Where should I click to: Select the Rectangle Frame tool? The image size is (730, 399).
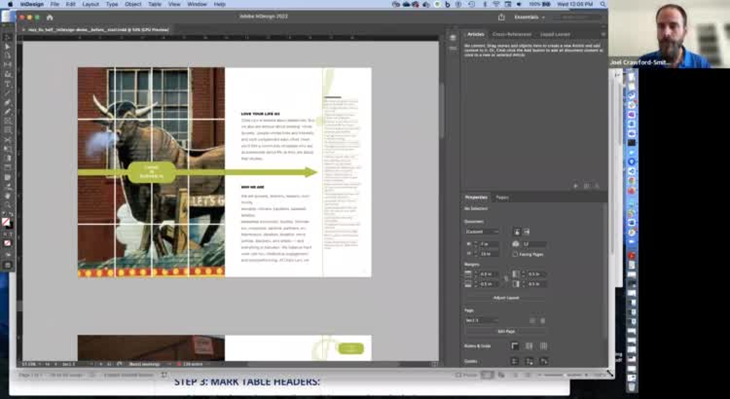7,121
